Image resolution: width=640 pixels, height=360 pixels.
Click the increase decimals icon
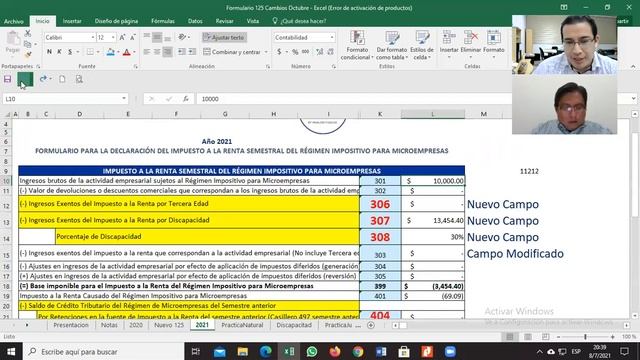(320, 52)
